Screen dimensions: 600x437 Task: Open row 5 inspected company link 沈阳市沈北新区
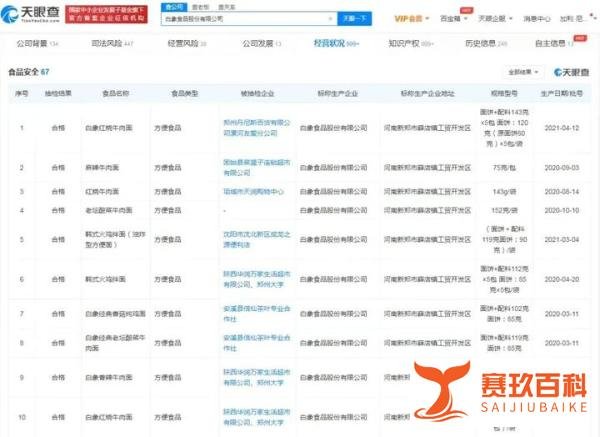pos(257,239)
